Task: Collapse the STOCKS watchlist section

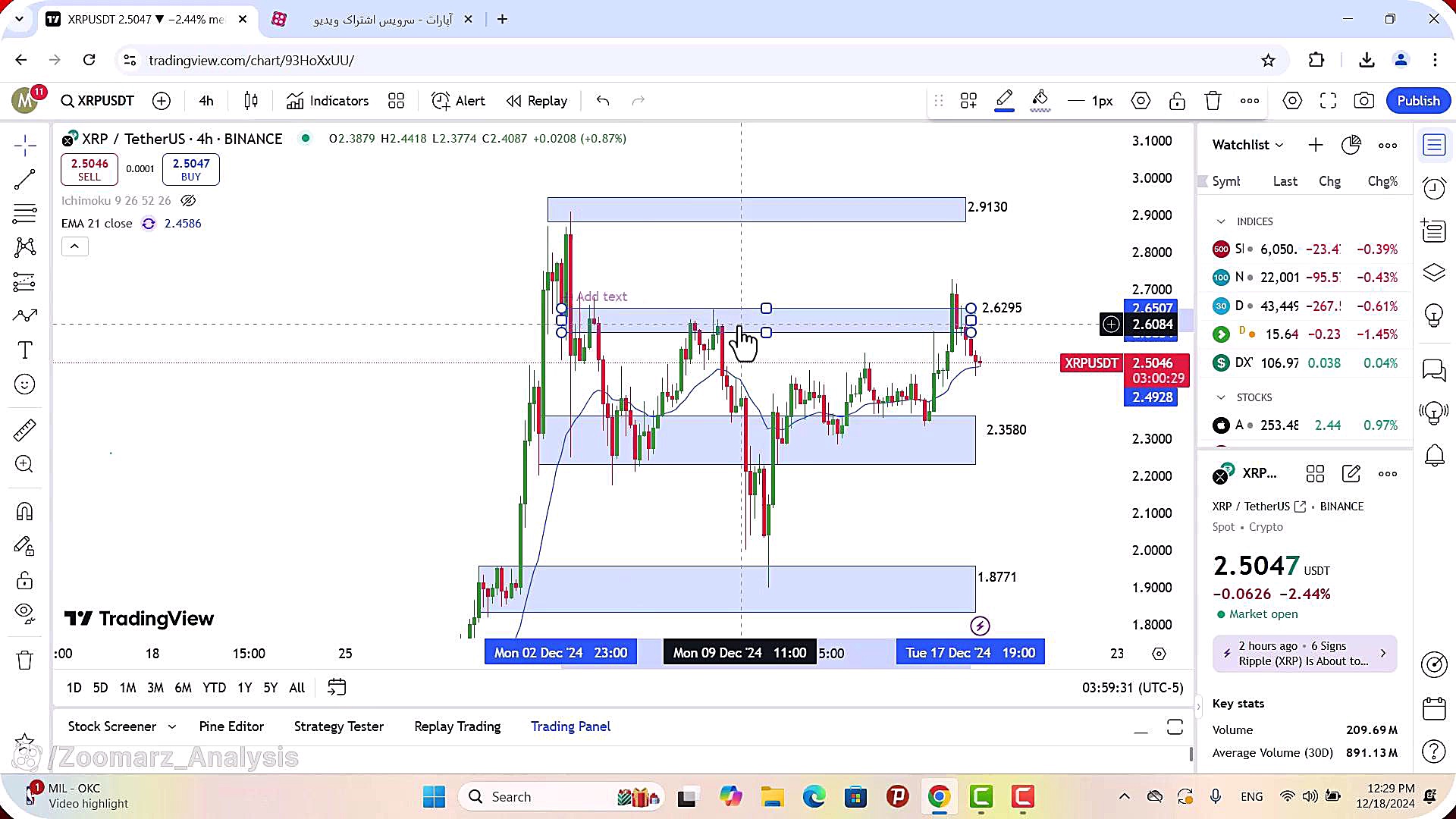Action: [x=1221, y=397]
